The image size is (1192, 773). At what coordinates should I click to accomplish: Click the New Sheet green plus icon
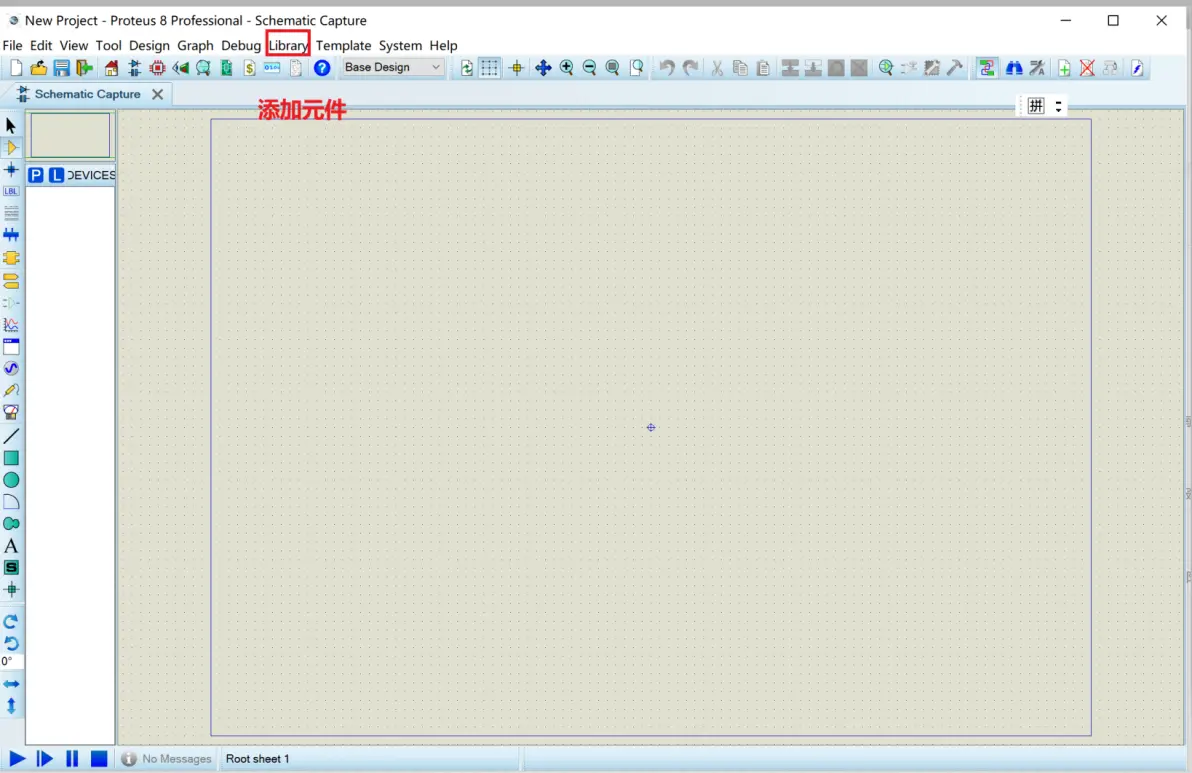[x=1064, y=68]
